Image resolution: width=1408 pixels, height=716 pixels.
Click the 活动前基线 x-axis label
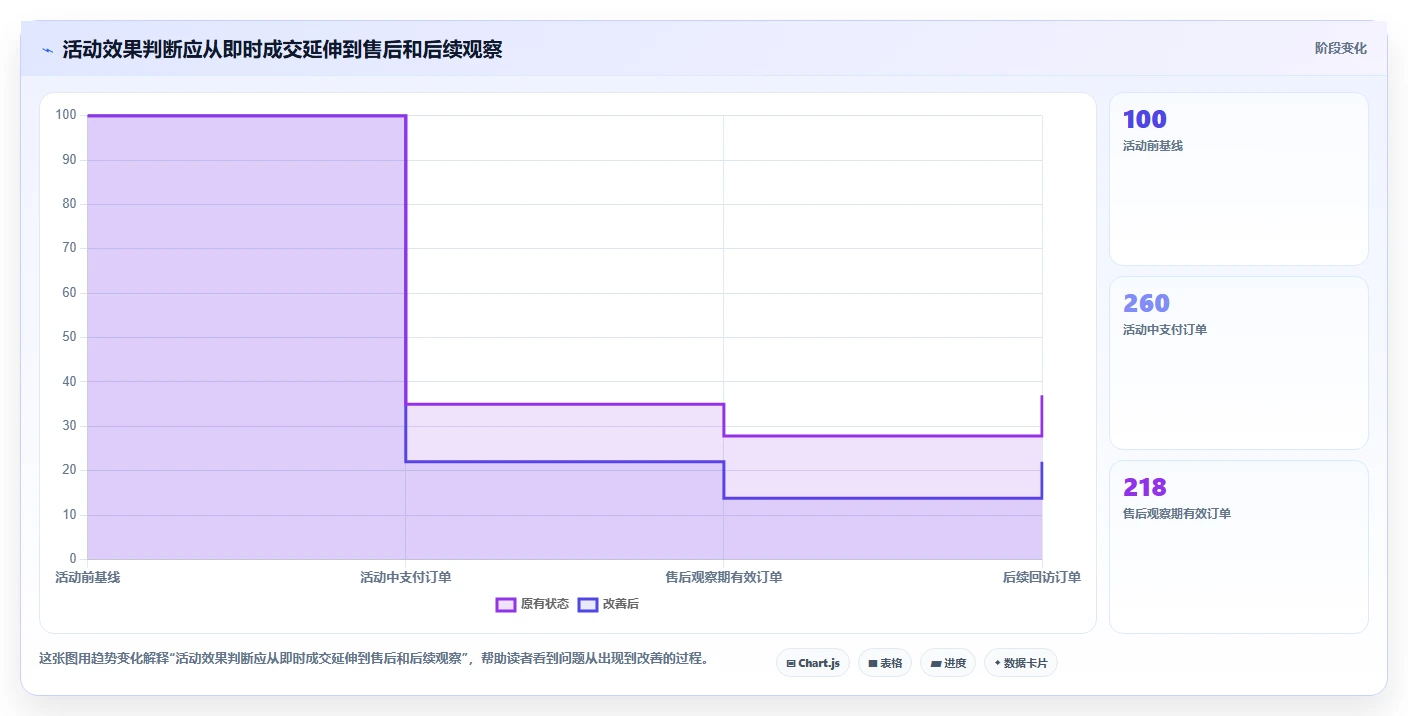pyautogui.click(x=88, y=577)
